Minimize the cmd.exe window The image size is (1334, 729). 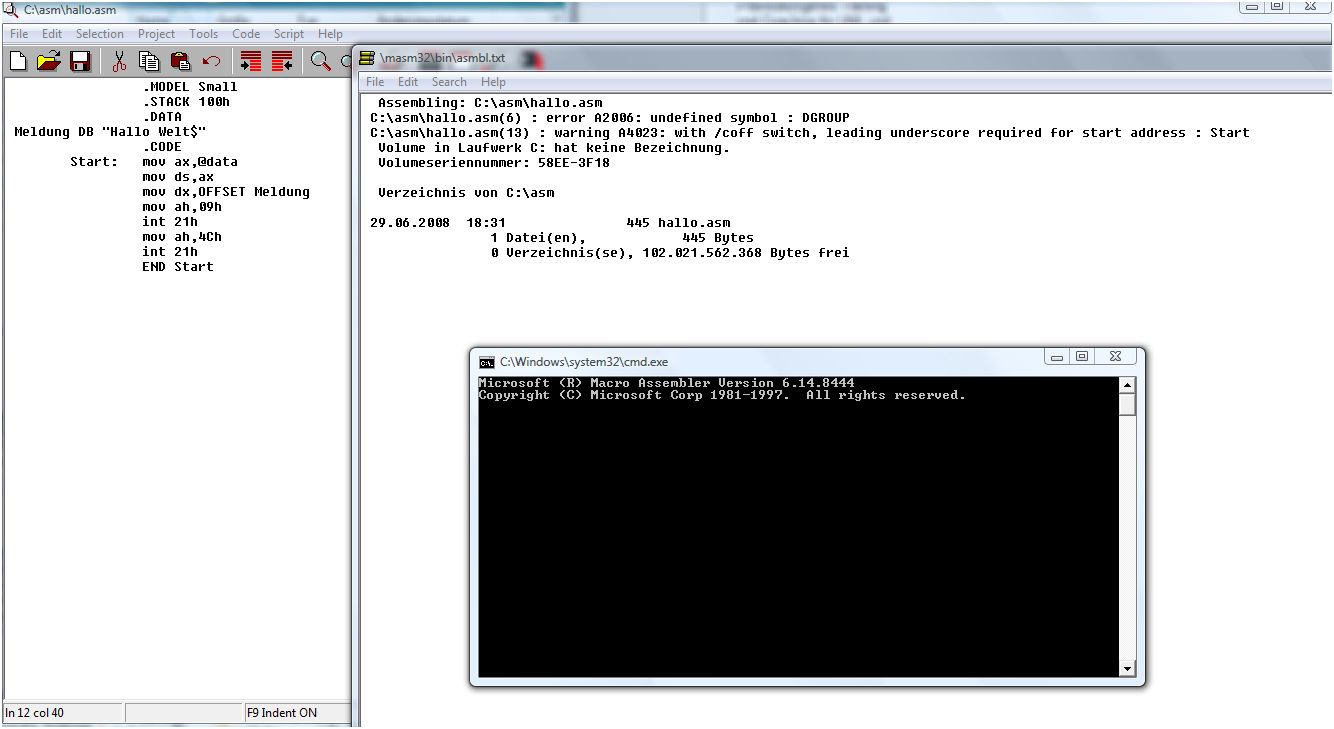(x=1057, y=356)
